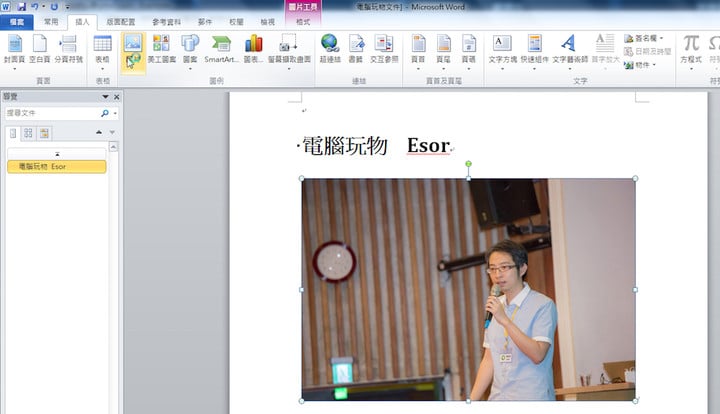The height and width of the screenshot is (414, 720).
Task: Click the highlighted Picture insert button
Action: point(133,52)
